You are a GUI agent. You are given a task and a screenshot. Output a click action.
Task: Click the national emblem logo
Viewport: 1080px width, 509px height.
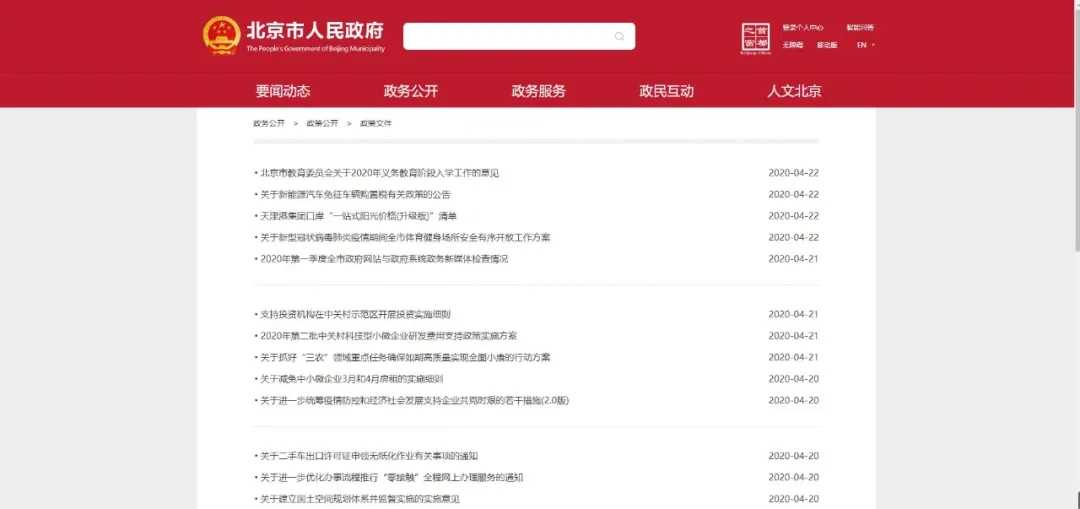pos(222,36)
